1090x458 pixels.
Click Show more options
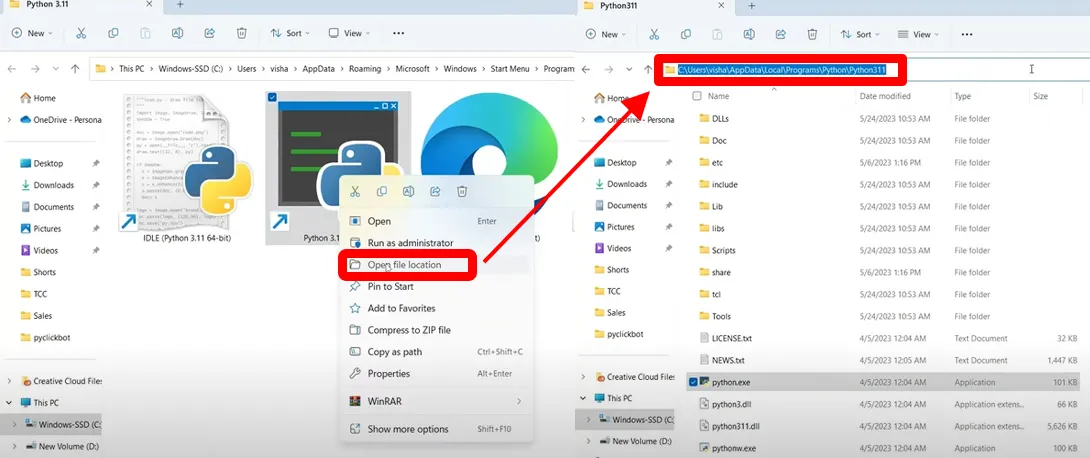(x=408, y=429)
